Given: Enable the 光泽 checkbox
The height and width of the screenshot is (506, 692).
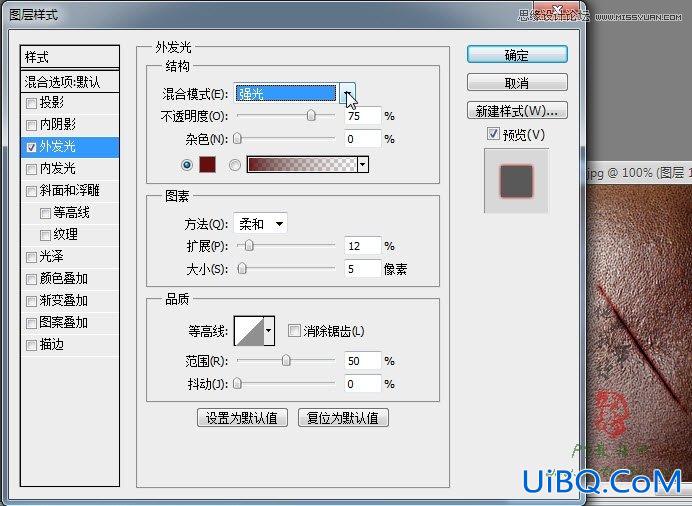Looking at the screenshot, I should 31,257.
